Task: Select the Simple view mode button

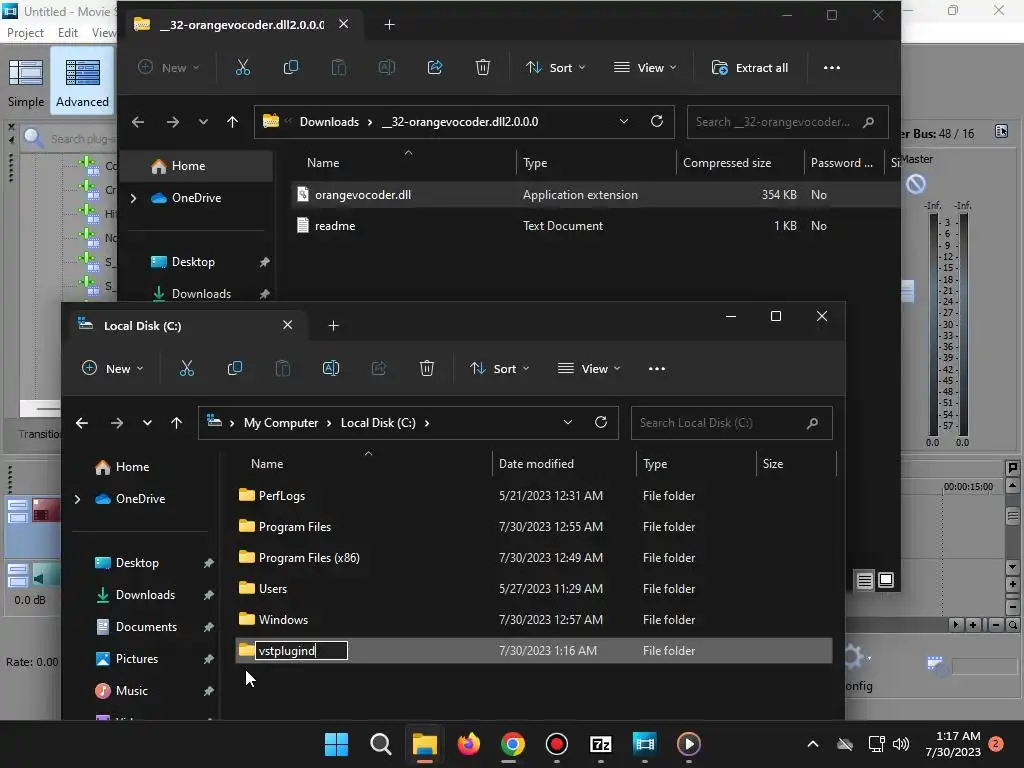Action: 26,82
